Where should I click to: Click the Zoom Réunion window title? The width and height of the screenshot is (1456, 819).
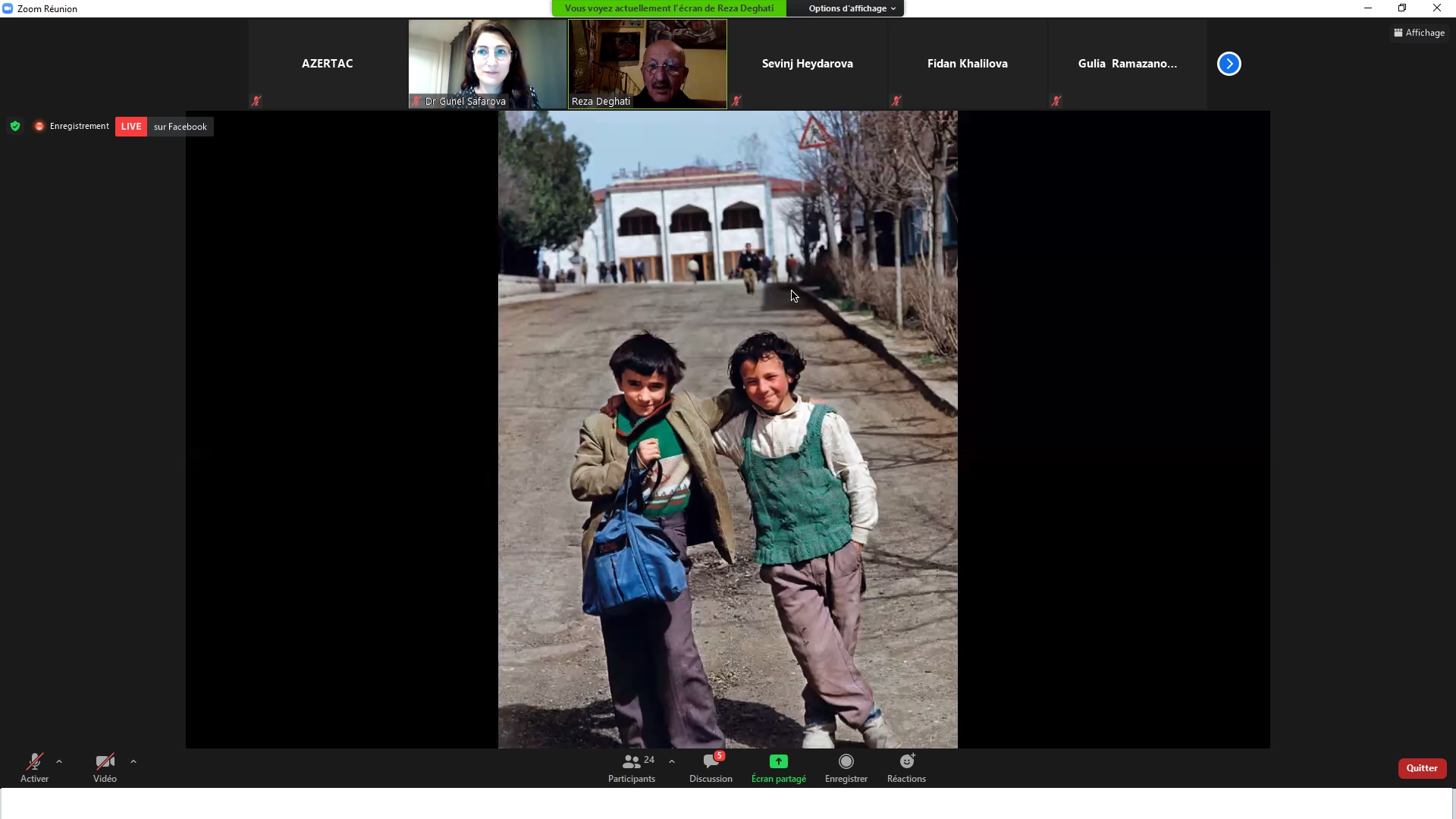[47, 9]
